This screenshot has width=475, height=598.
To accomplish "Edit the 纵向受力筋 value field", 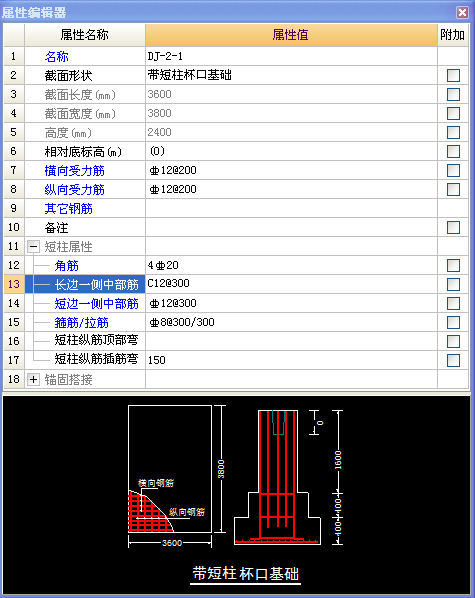I will [291, 189].
